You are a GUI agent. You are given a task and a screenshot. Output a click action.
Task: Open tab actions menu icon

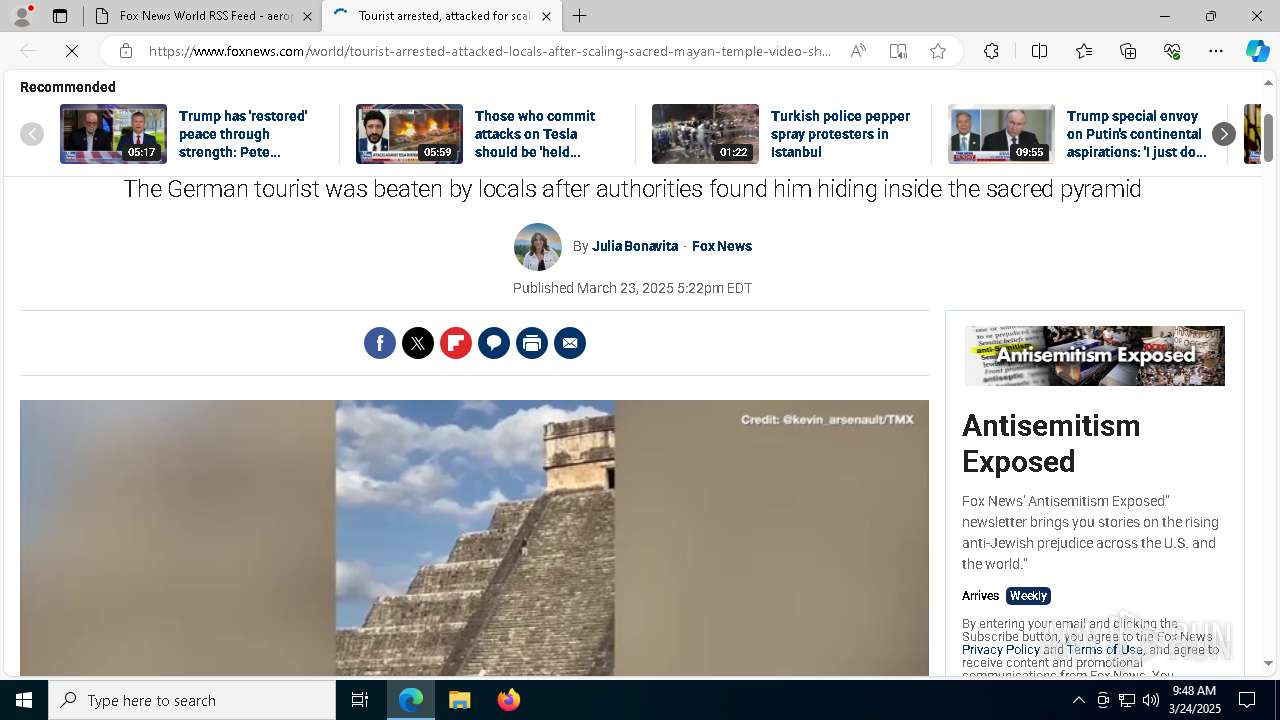(60, 16)
